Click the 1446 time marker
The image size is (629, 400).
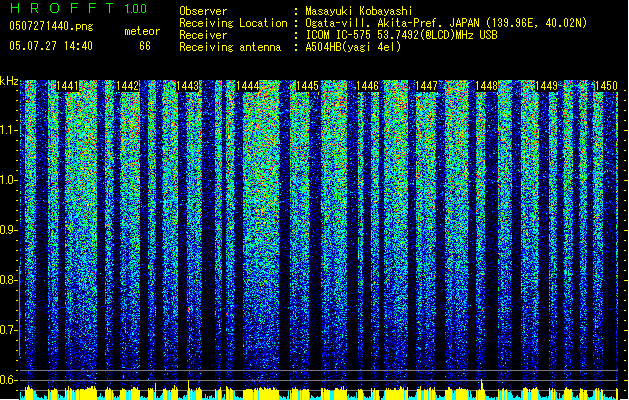click(x=367, y=86)
